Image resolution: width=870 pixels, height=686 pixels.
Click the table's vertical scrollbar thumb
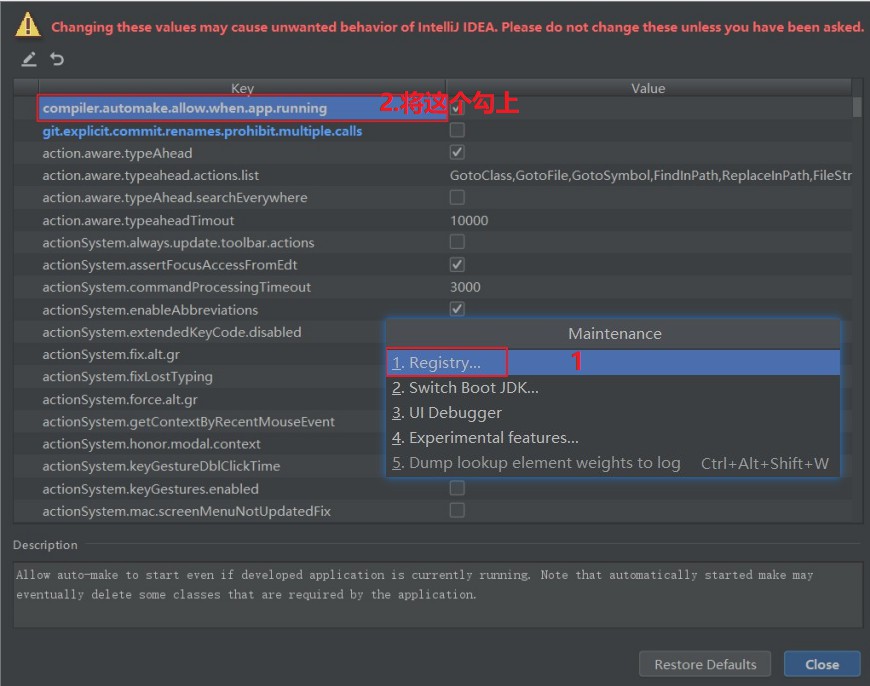(x=857, y=107)
